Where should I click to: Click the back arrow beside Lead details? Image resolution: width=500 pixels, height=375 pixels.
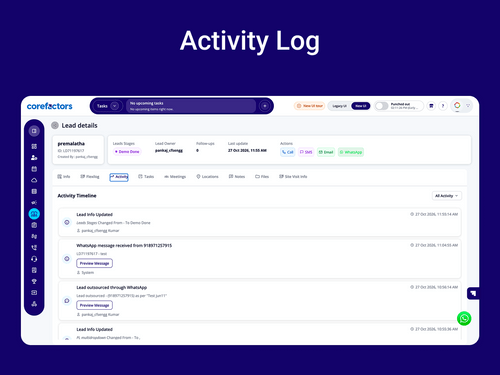click(x=55, y=125)
